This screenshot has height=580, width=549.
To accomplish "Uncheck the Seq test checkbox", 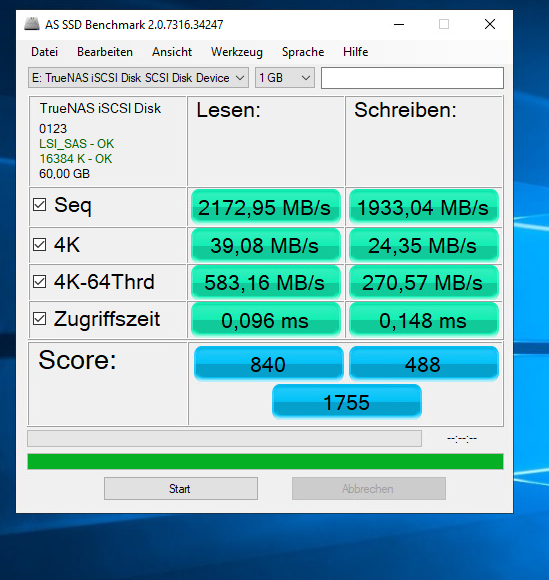I will (40, 205).
